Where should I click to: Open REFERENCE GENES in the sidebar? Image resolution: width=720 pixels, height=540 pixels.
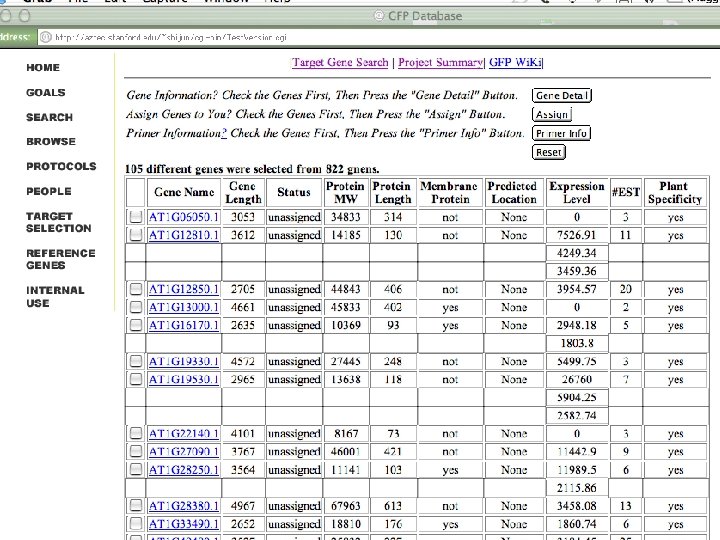point(61,259)
